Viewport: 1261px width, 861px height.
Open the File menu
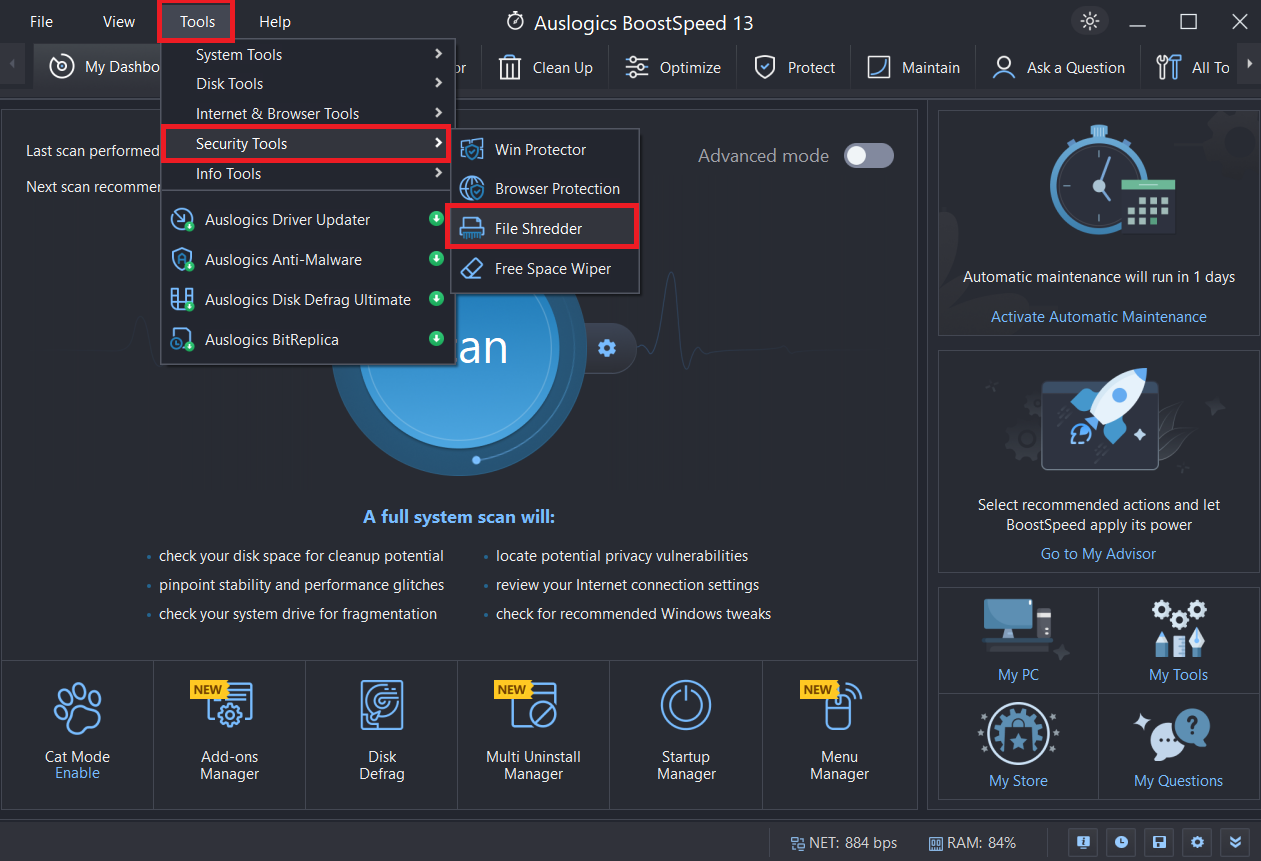tap(42, 22)
